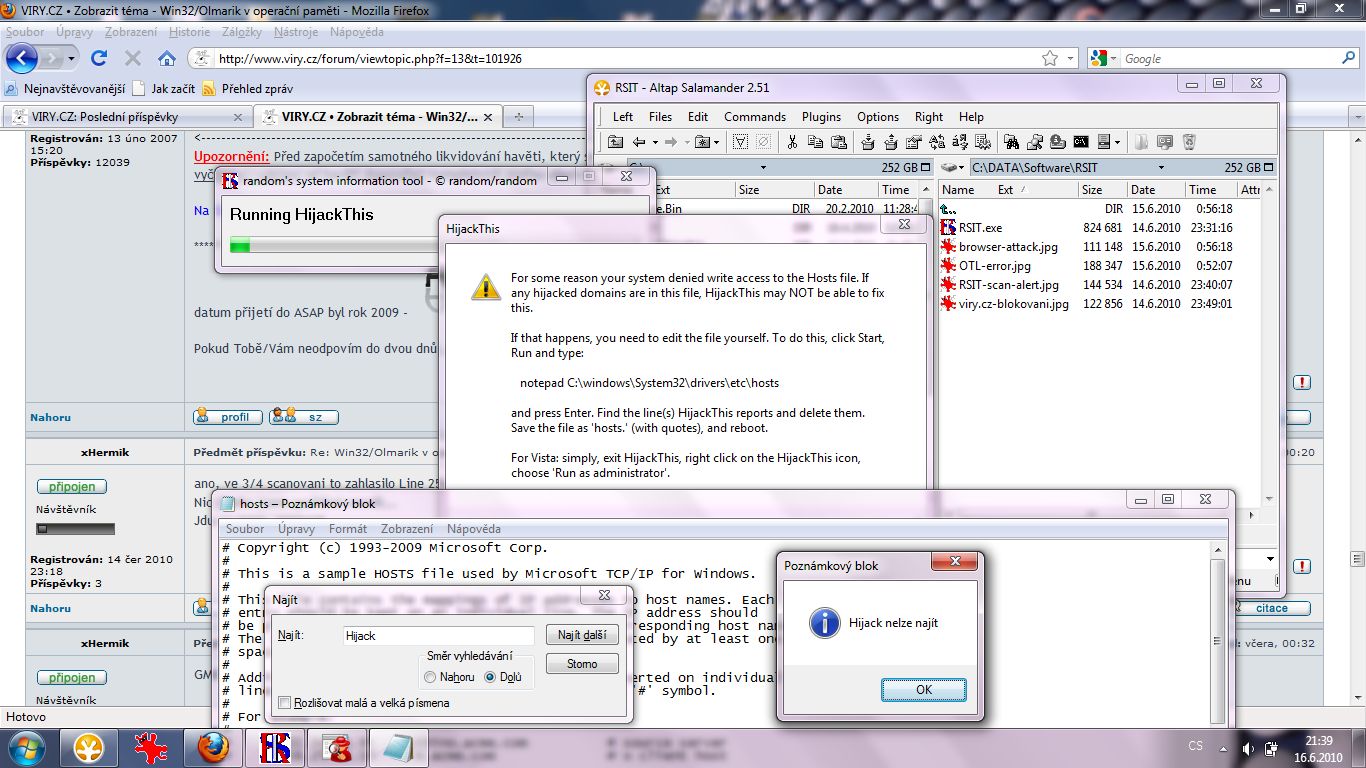Screen dimensions: 1366x768
Task: Open the right panel drive selector dropdown
Action: [x=952, y=168]
